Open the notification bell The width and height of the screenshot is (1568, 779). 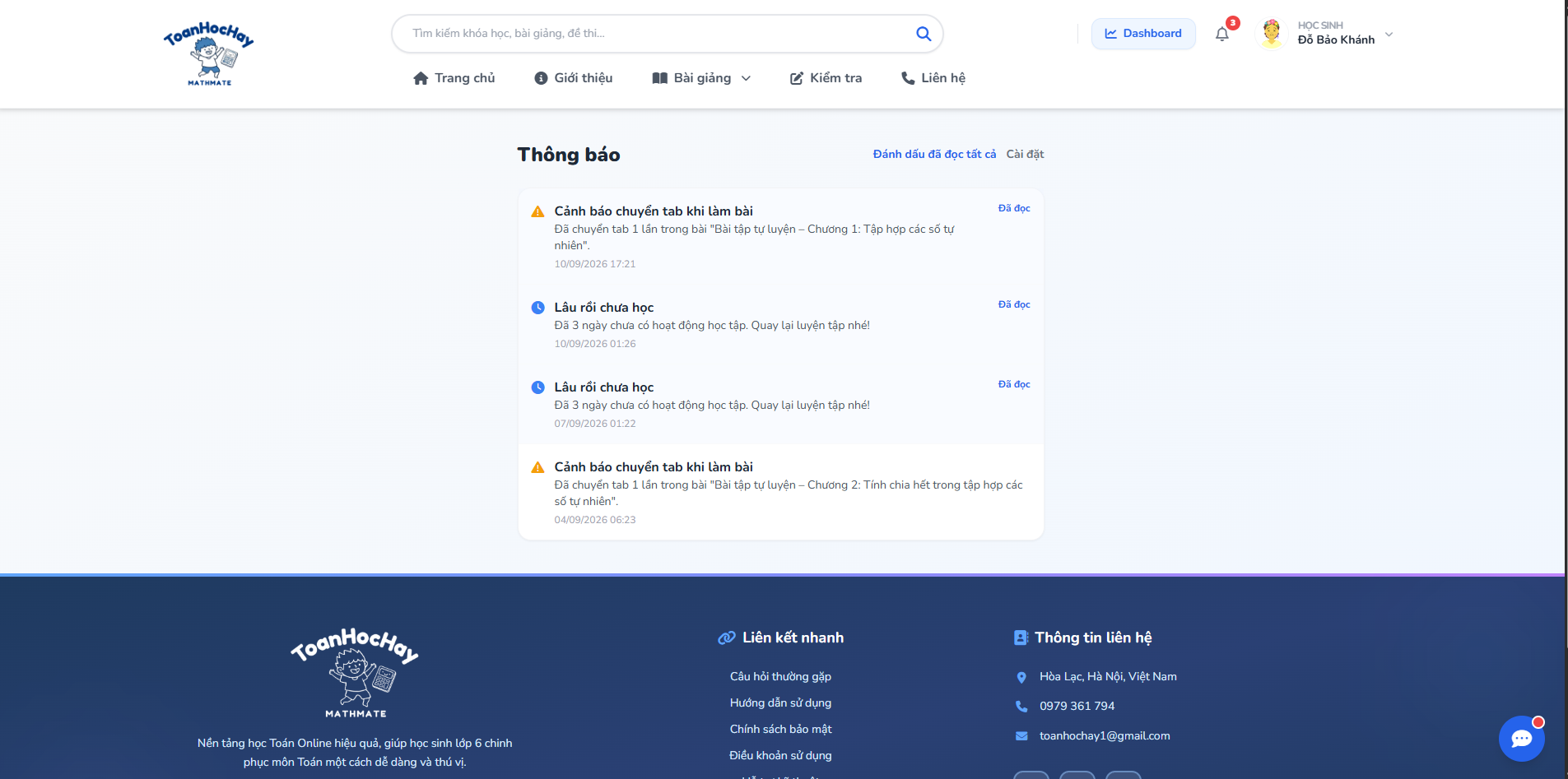(1222, 34)
